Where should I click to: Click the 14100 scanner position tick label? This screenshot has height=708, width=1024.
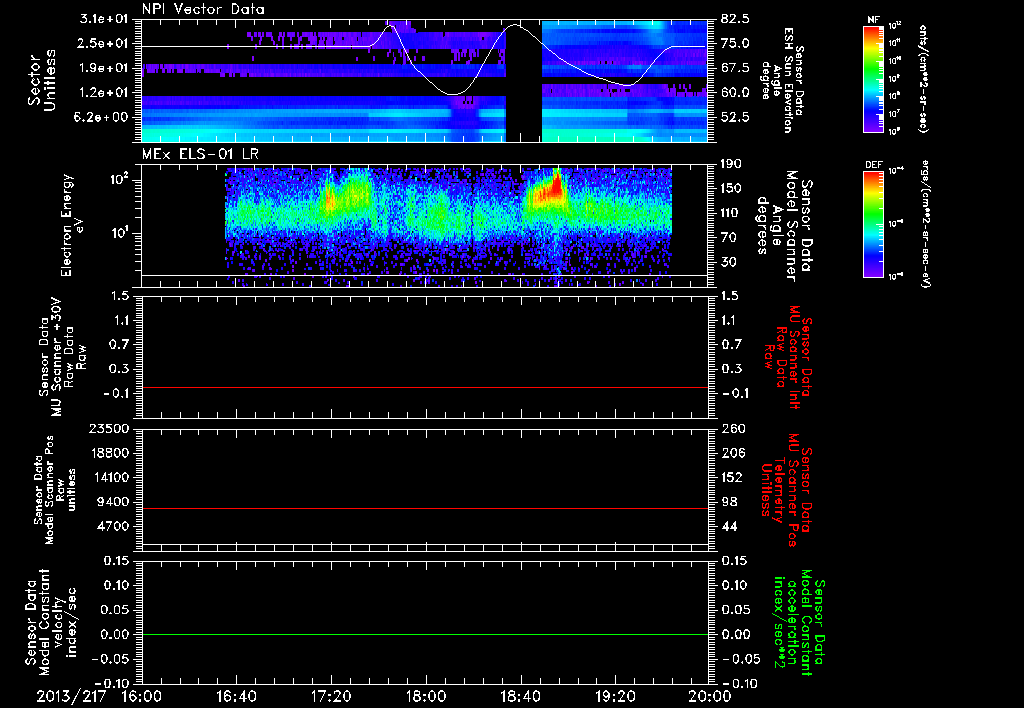coord(108,477)
